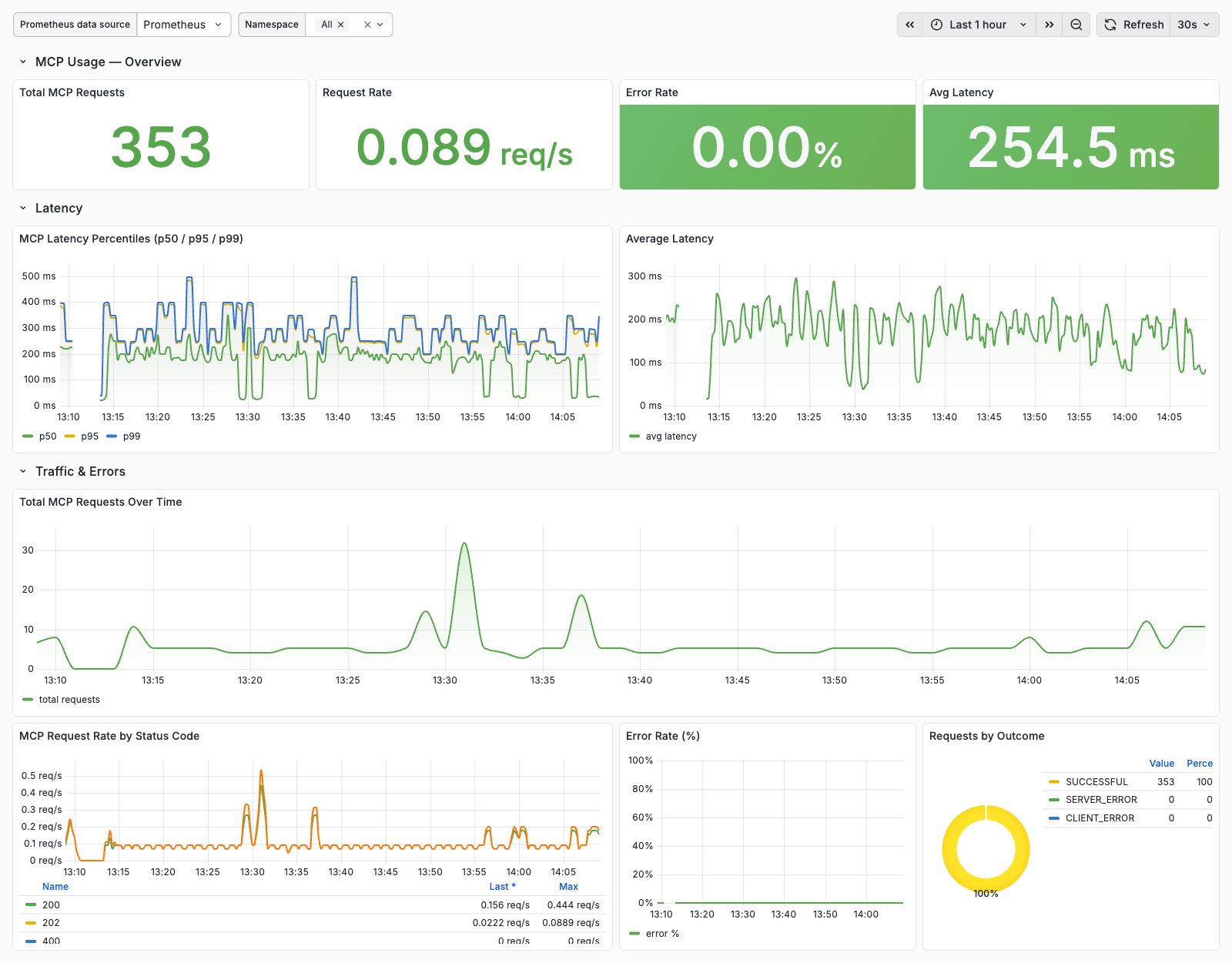This screenshot has width=1232, height=963.
Task: Click the 0.156 req/s Last value
Action: pos(505,905)
